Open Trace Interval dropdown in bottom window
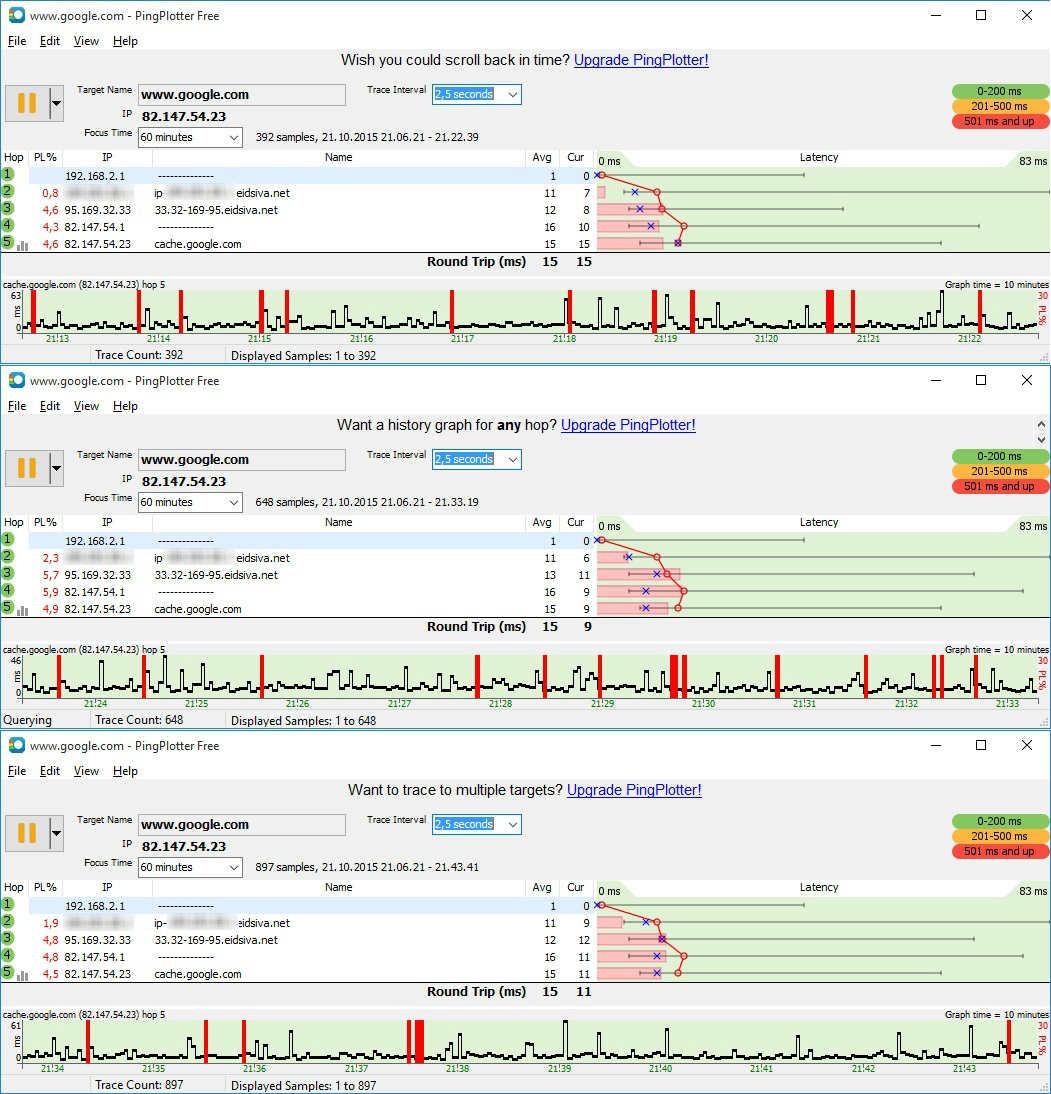This screenshot has height=1094, width=1051. coord(513,824)
